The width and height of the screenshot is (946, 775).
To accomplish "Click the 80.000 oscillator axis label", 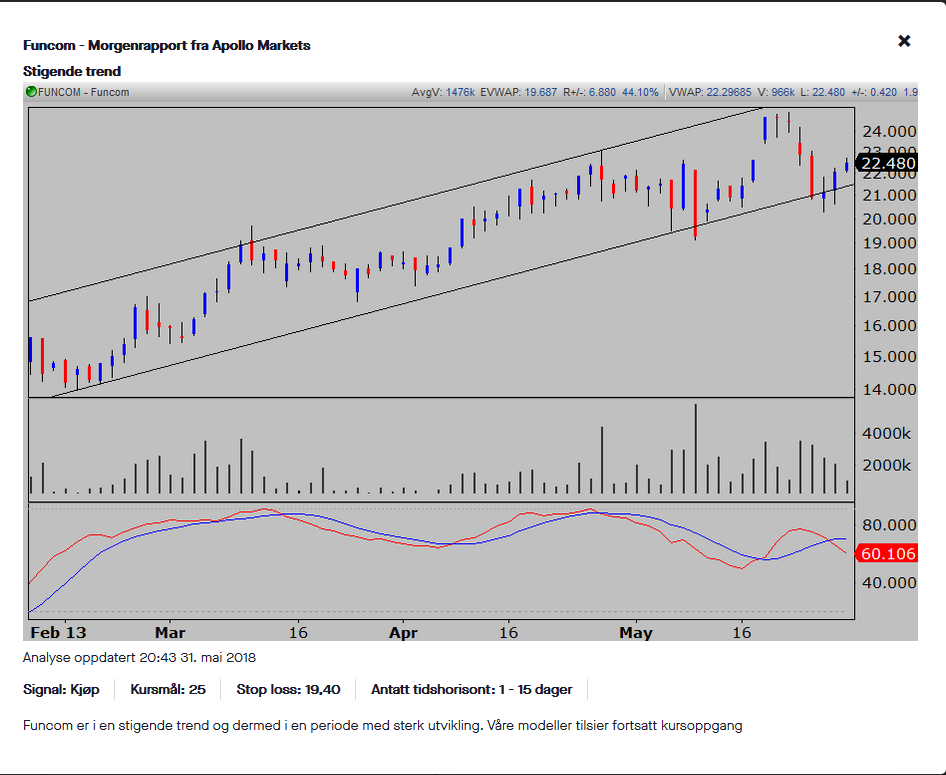I will pos(889,525).
